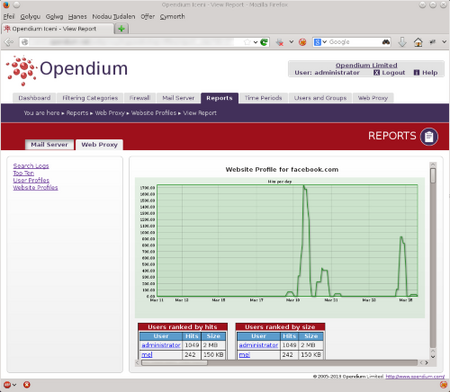Open the User Profiles link
Image resolution: width=450 pixels, height=392 pixels.
coord(31,180)
